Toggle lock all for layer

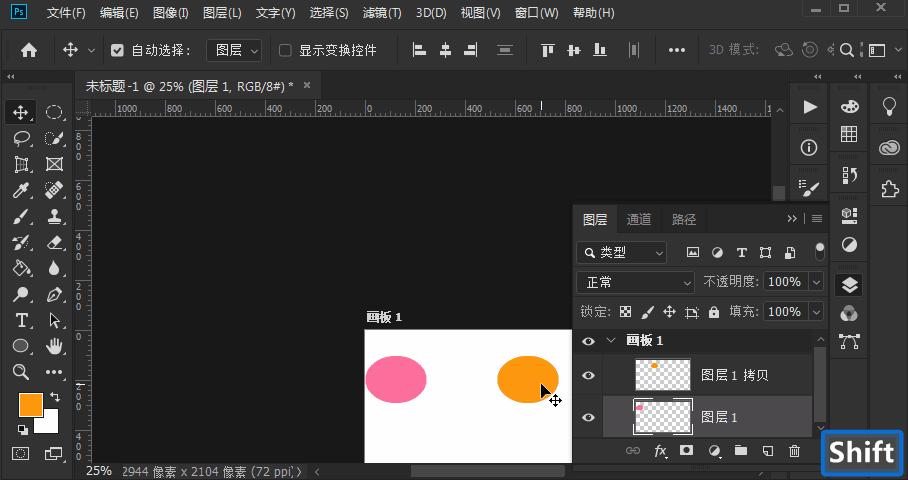[x=714, y=312]
